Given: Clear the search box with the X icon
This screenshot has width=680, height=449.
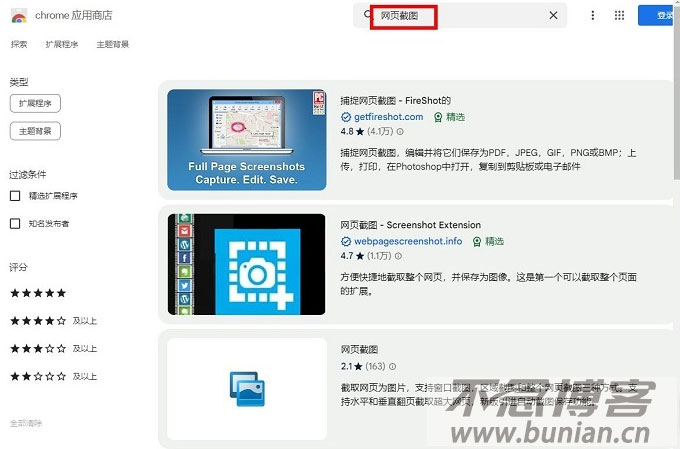Looking at the screenshot, I should [553, 16].
